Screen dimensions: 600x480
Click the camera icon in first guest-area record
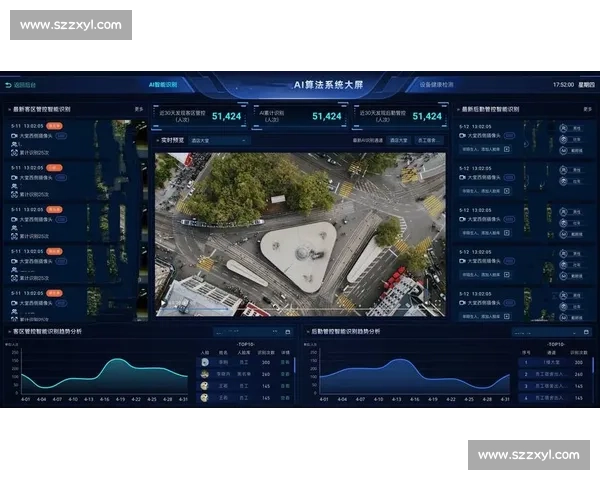click(x=15, y=136)
